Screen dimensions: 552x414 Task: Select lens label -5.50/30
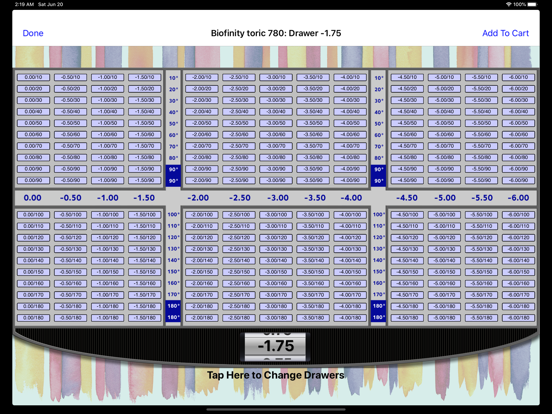tap(481, 100)
